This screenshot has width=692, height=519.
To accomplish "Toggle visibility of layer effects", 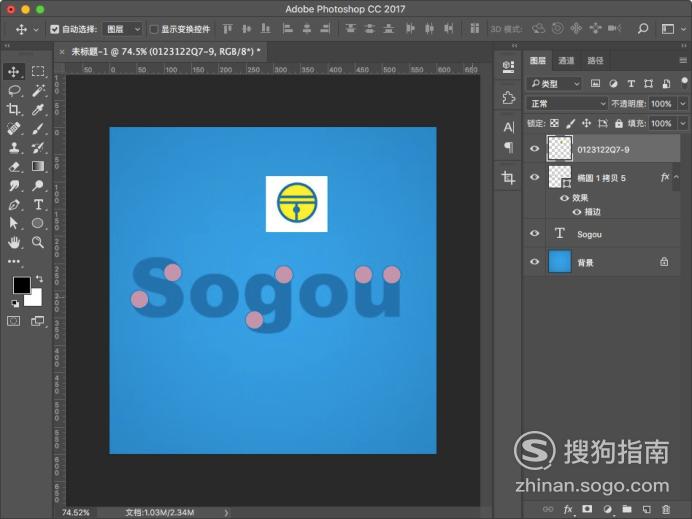I will coord(564,198).
